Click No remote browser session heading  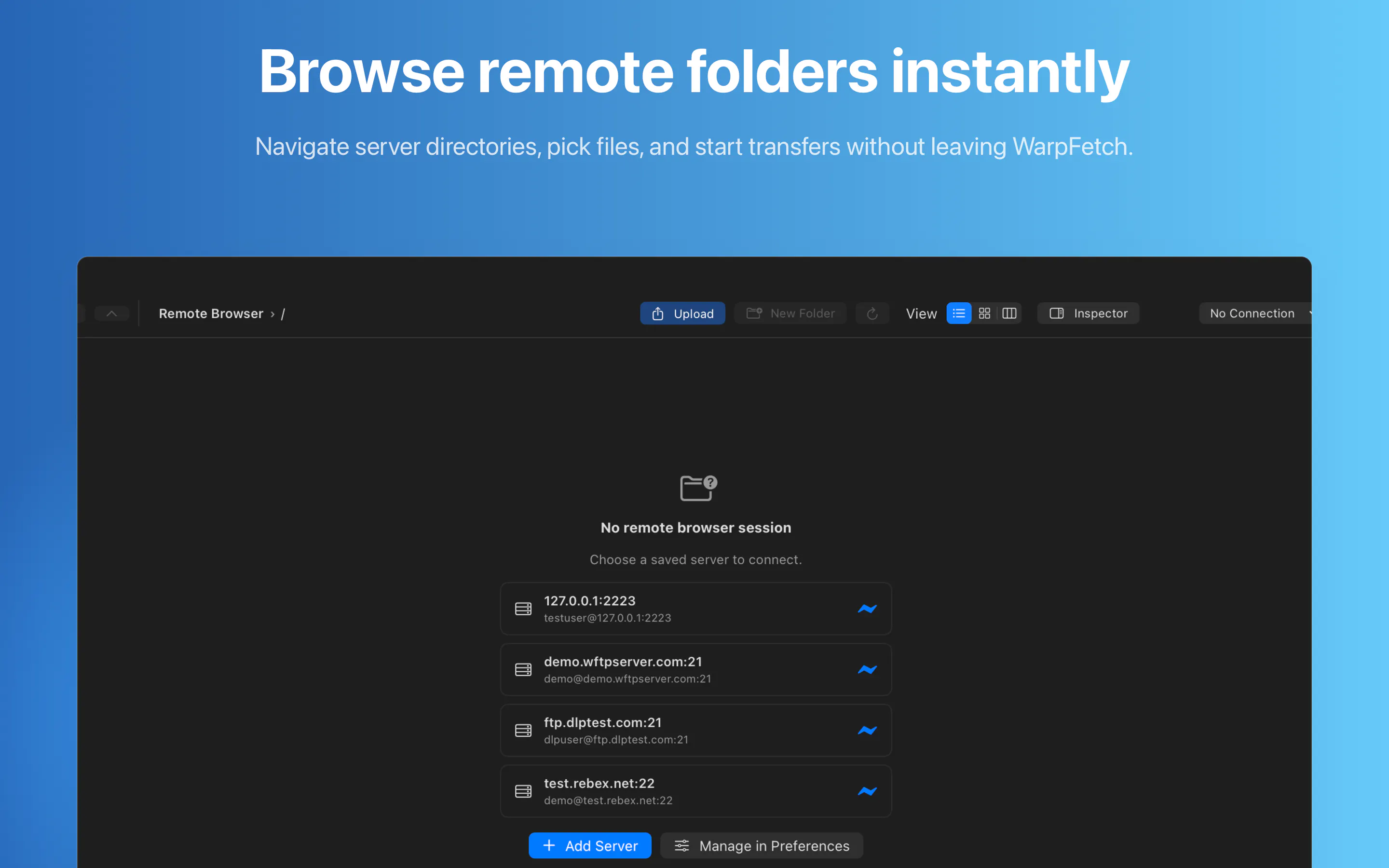point(695,528)
